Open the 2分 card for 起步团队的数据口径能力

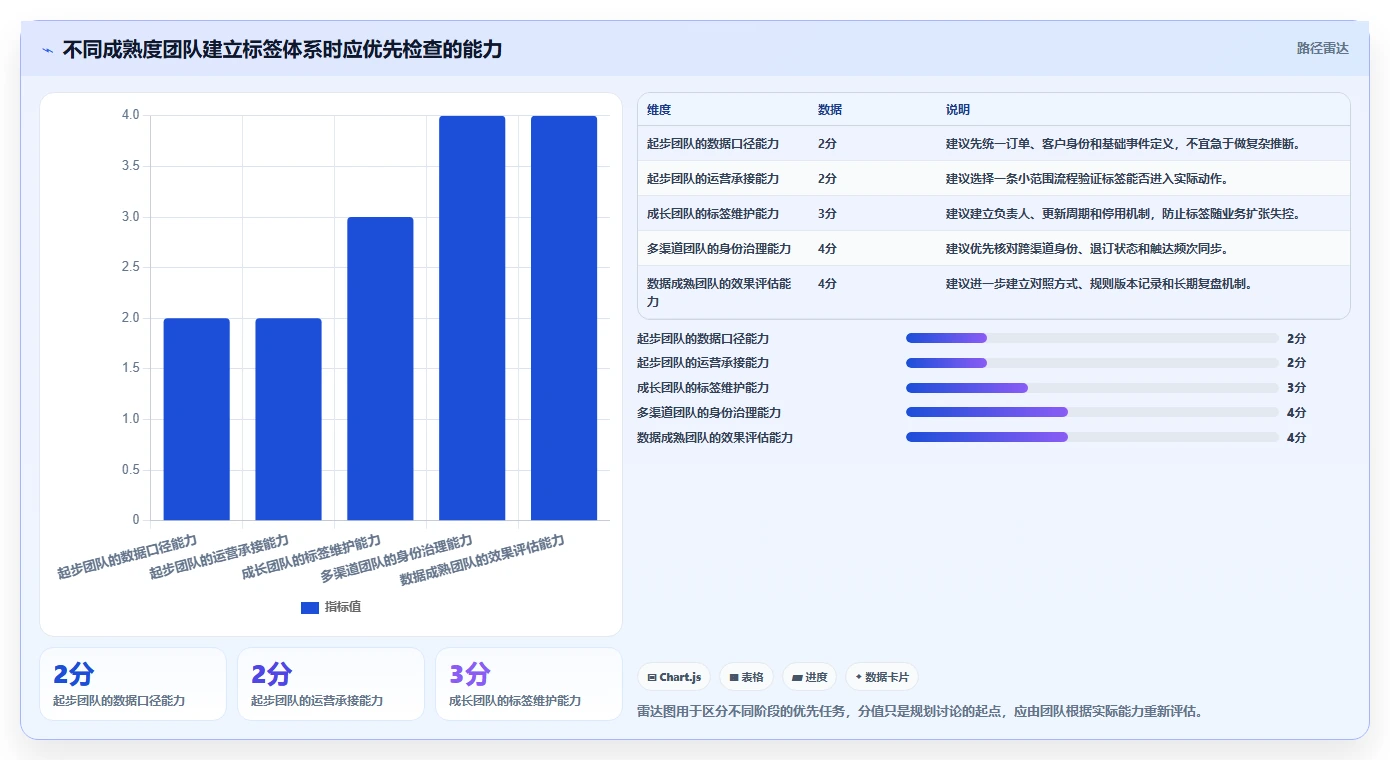click(133, 684)
